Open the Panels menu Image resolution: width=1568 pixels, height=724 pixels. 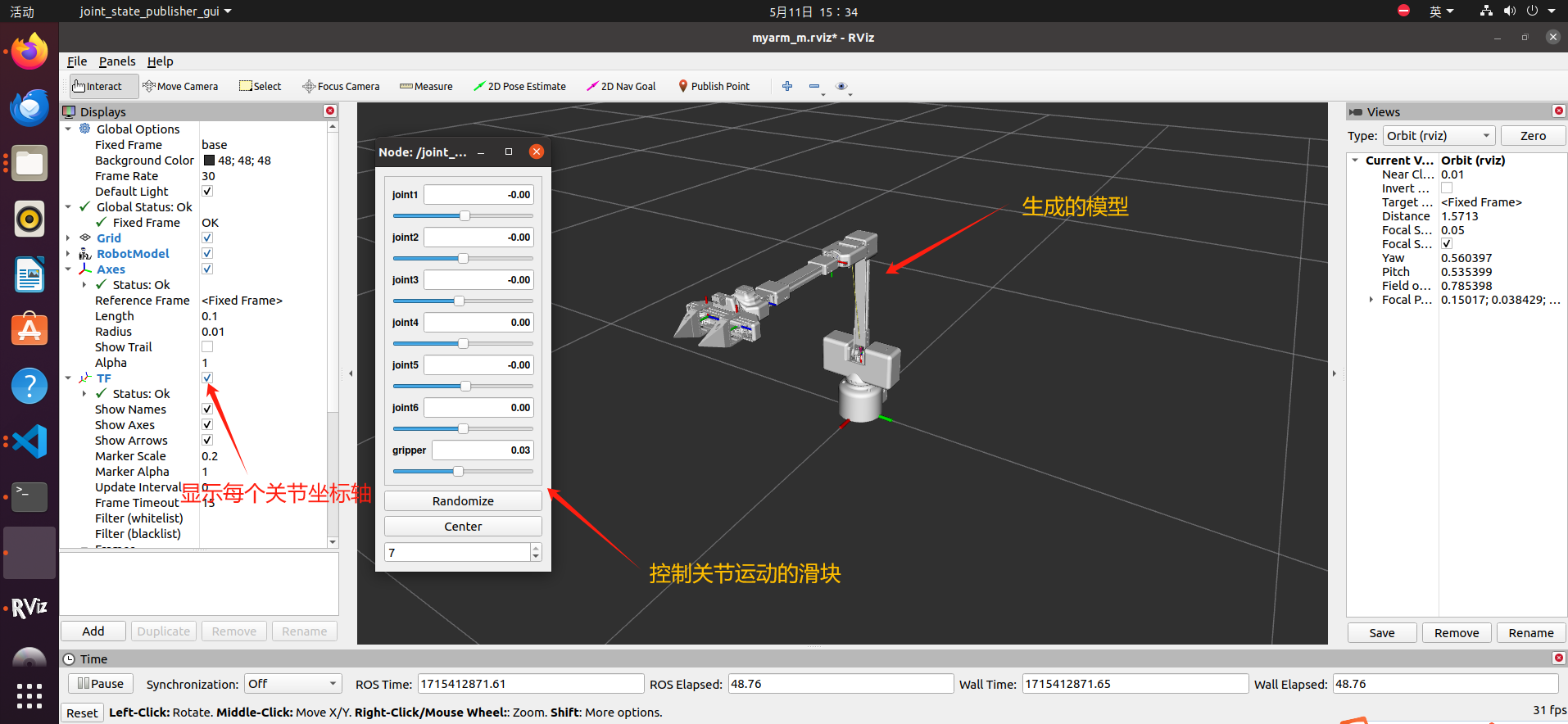pos(117,61)
